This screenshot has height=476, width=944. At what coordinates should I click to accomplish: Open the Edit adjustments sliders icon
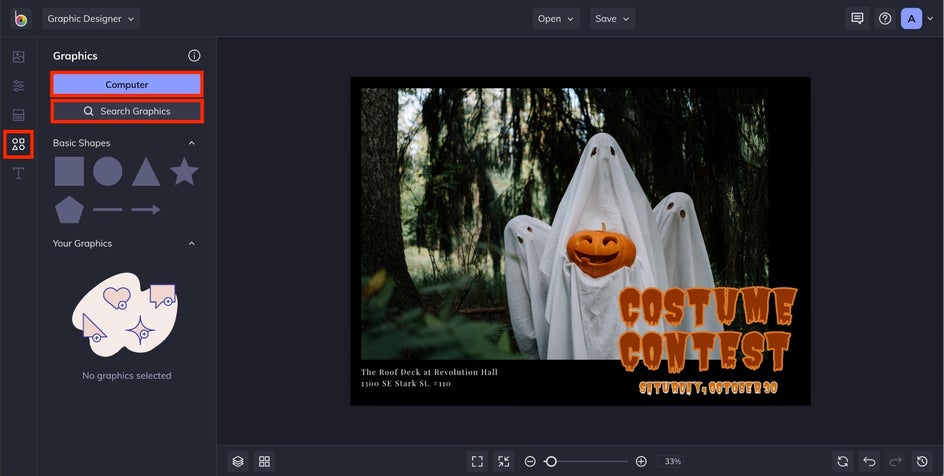coord(18,86)
